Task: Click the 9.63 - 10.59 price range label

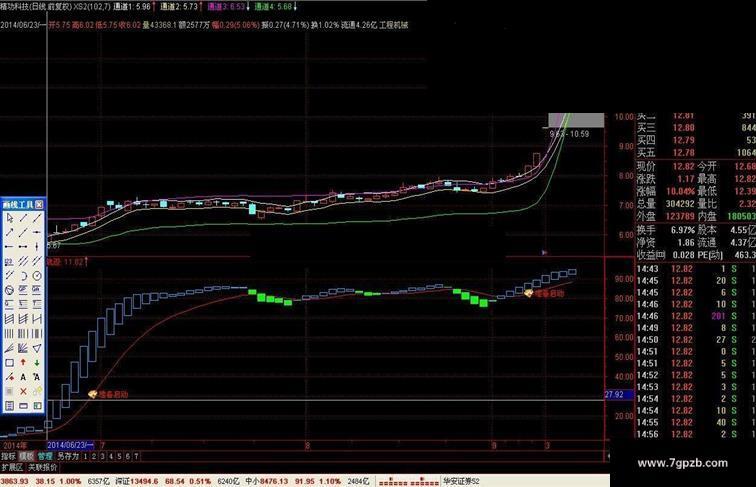Action: [569, 134]
